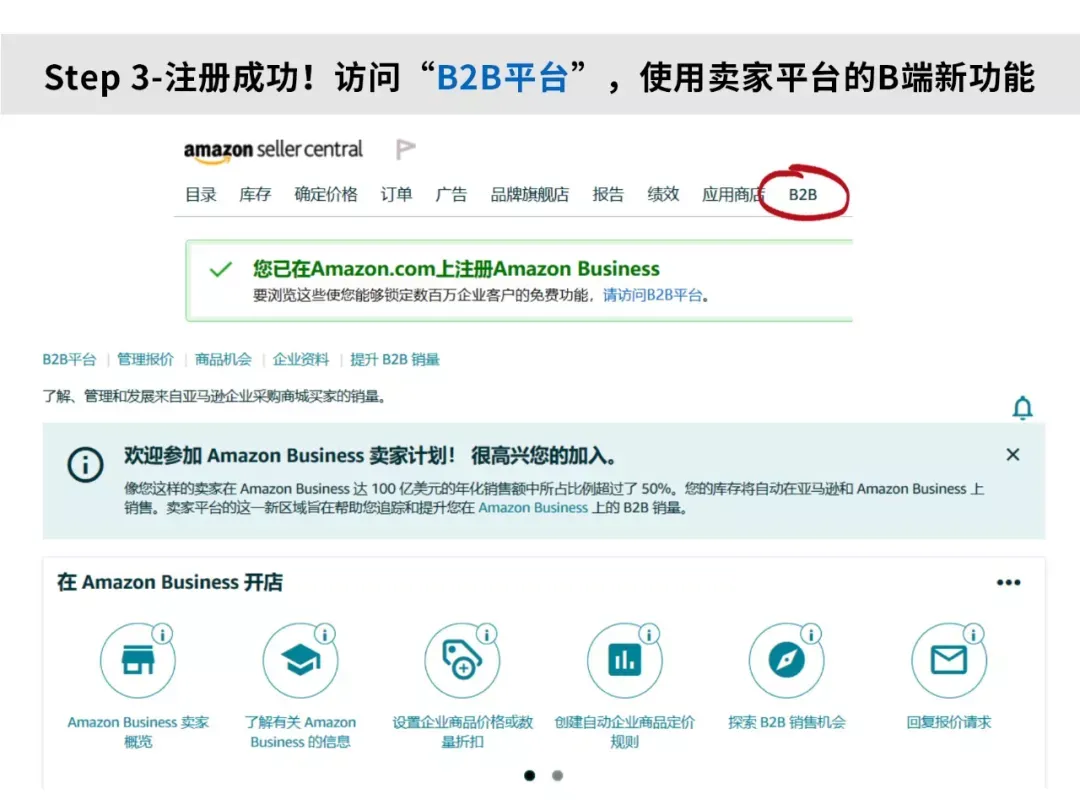Screen dimensions: 1080x810
Task: Click the info icon in the welcome banner
Action: (85, 465)
